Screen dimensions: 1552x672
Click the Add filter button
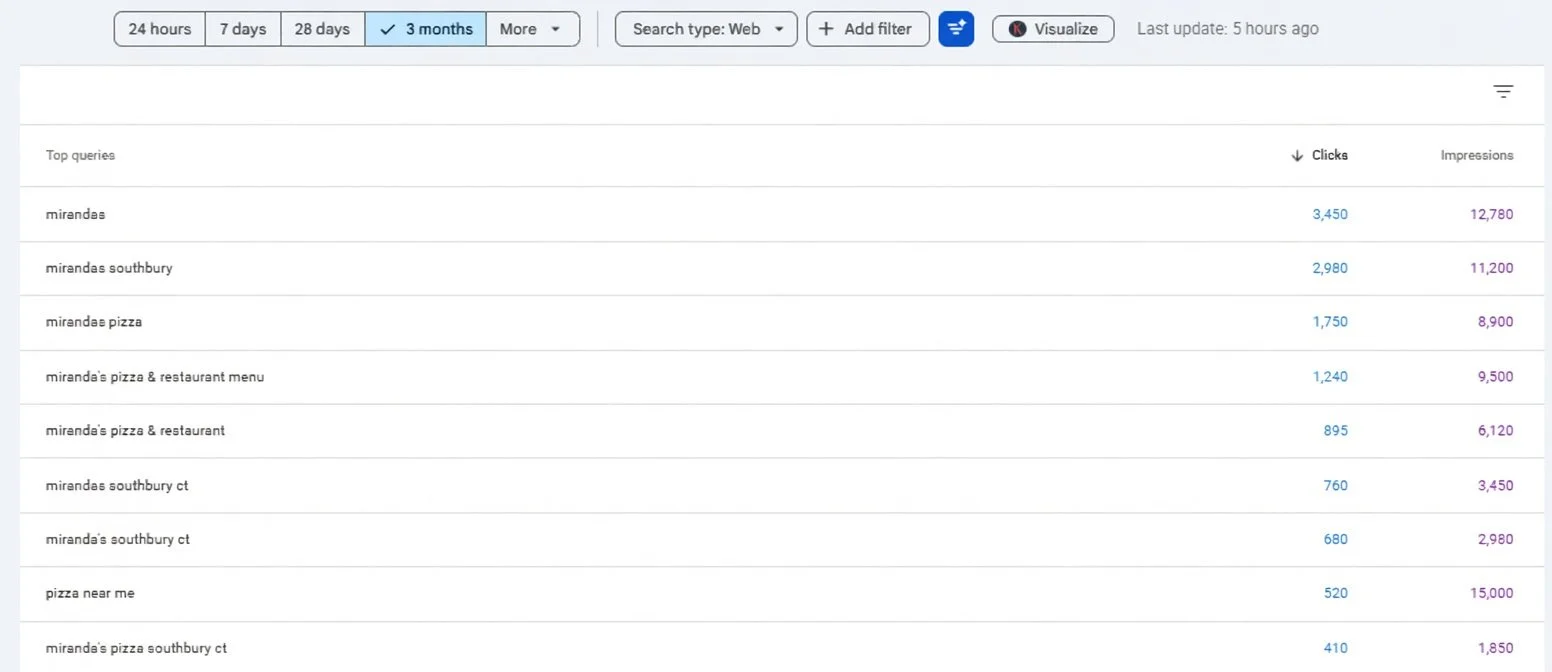[867, 29]
